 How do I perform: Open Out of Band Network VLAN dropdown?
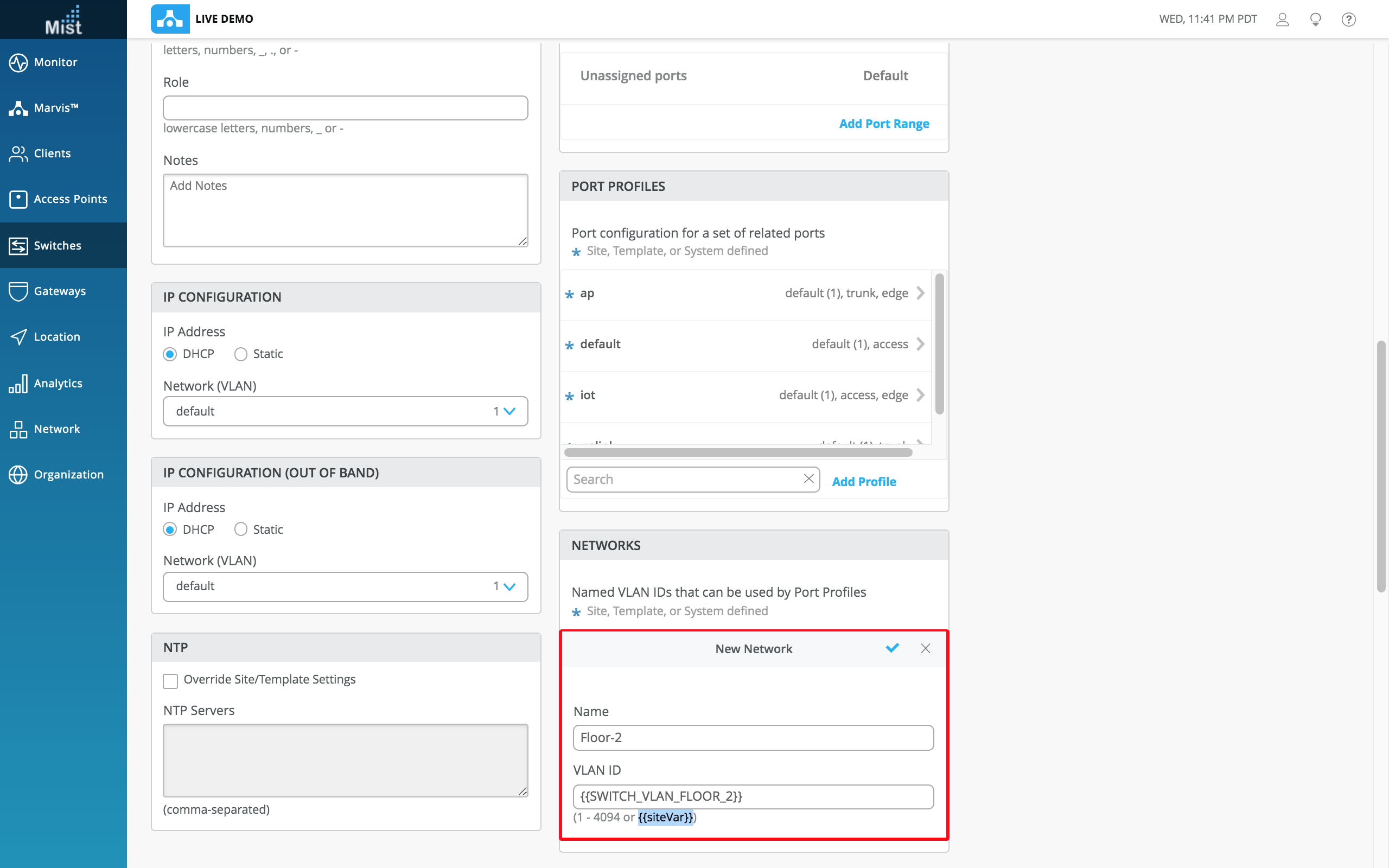tap(345, 586)
